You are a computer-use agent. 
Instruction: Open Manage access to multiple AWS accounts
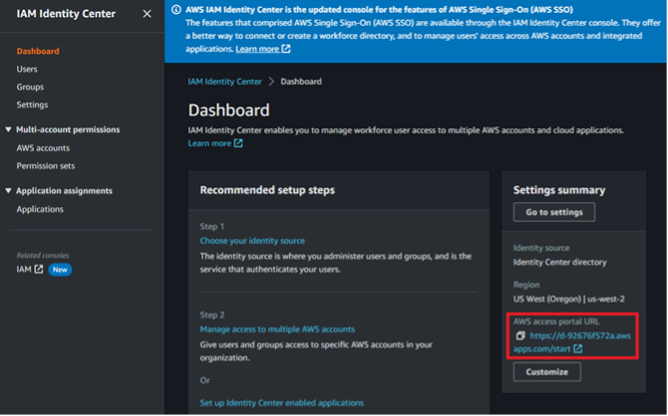pyautogui.click(x=277, y=329)
